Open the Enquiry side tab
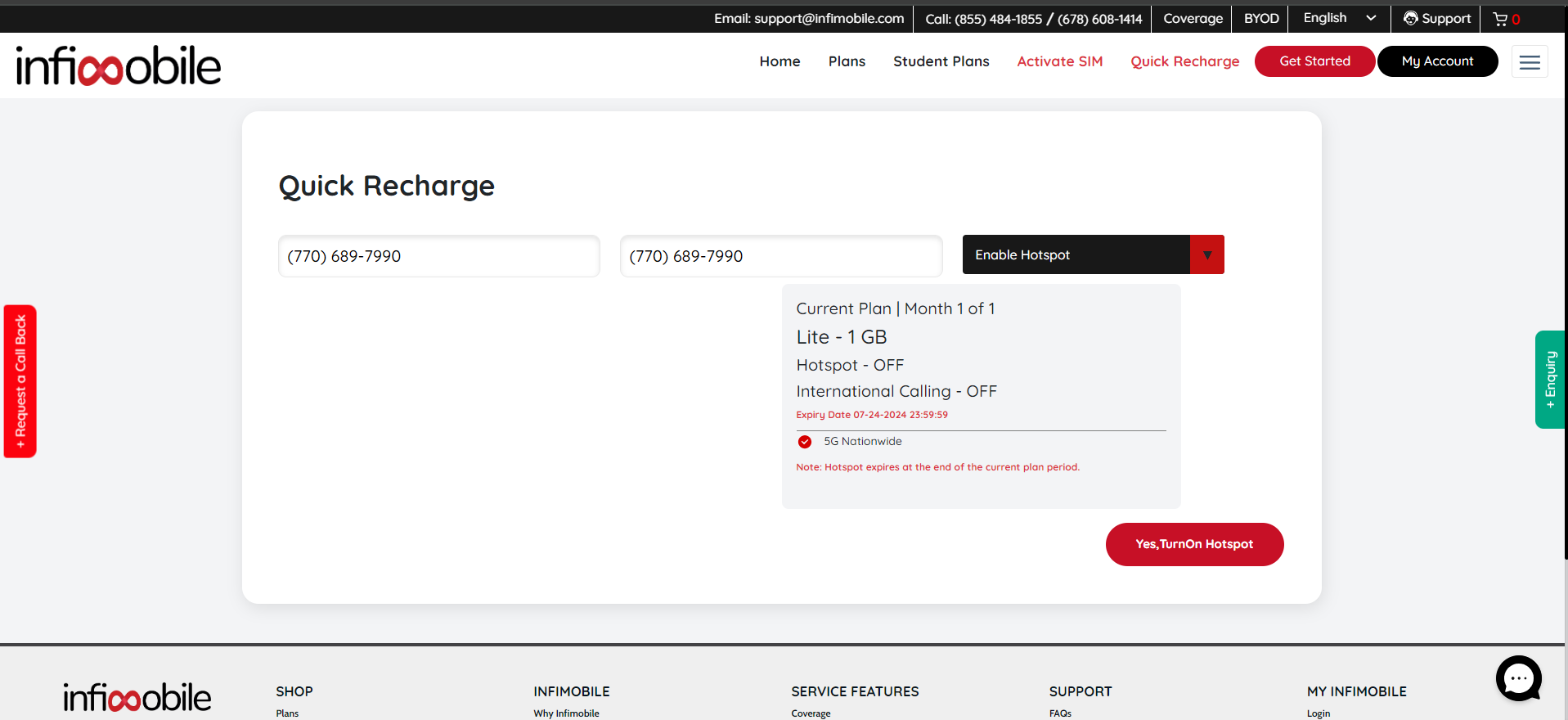 tap(1550, 380)
